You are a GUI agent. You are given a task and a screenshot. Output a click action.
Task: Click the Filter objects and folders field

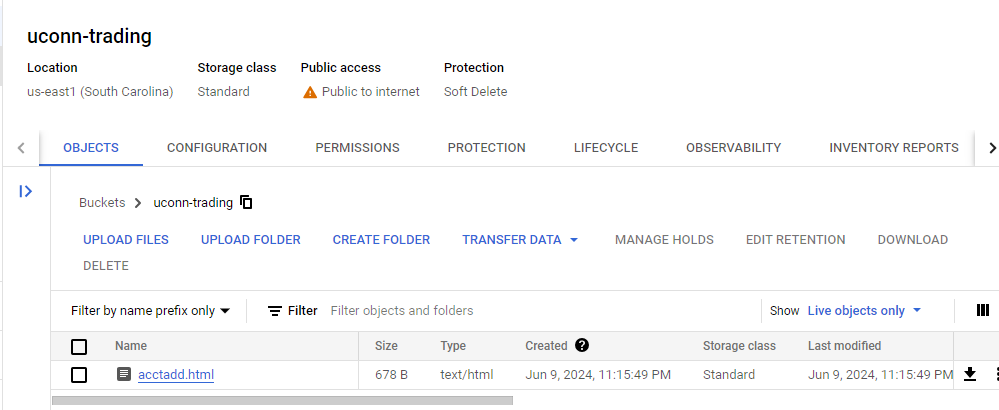(542, 311)
